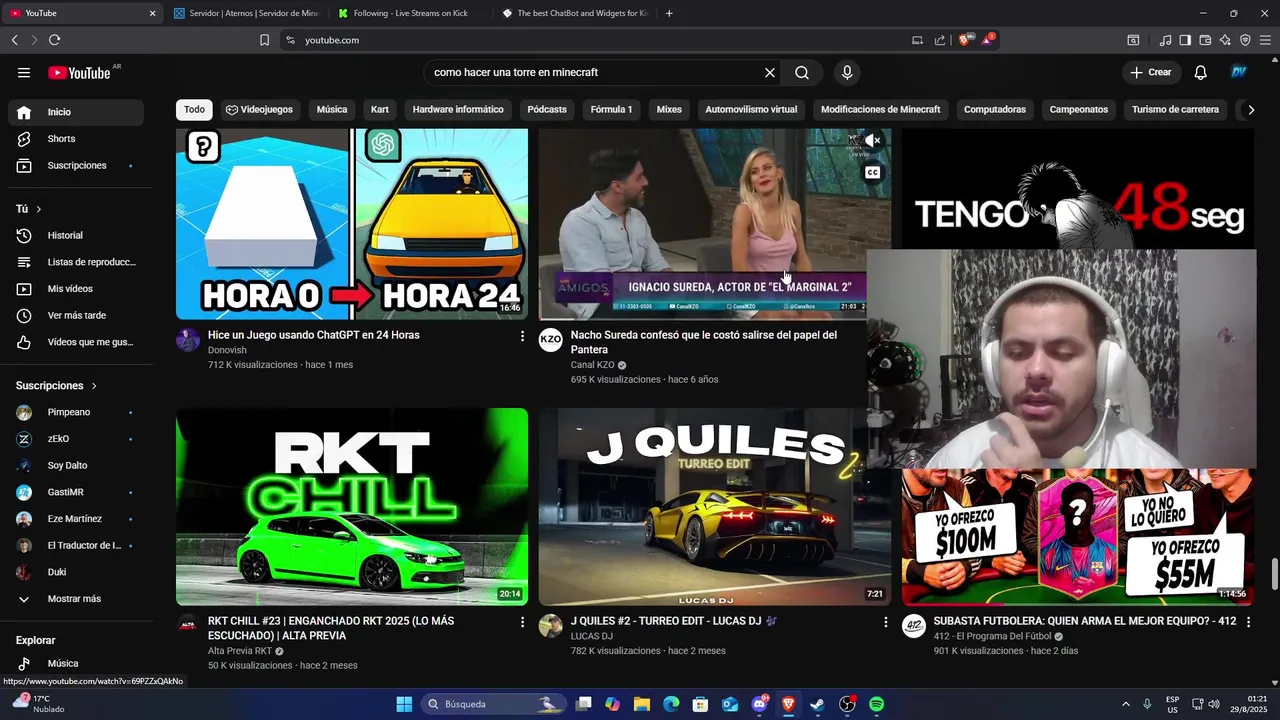1280x720 pixels.
Task: Show more filter chips arrow
Action: (x=1250, y=109)
